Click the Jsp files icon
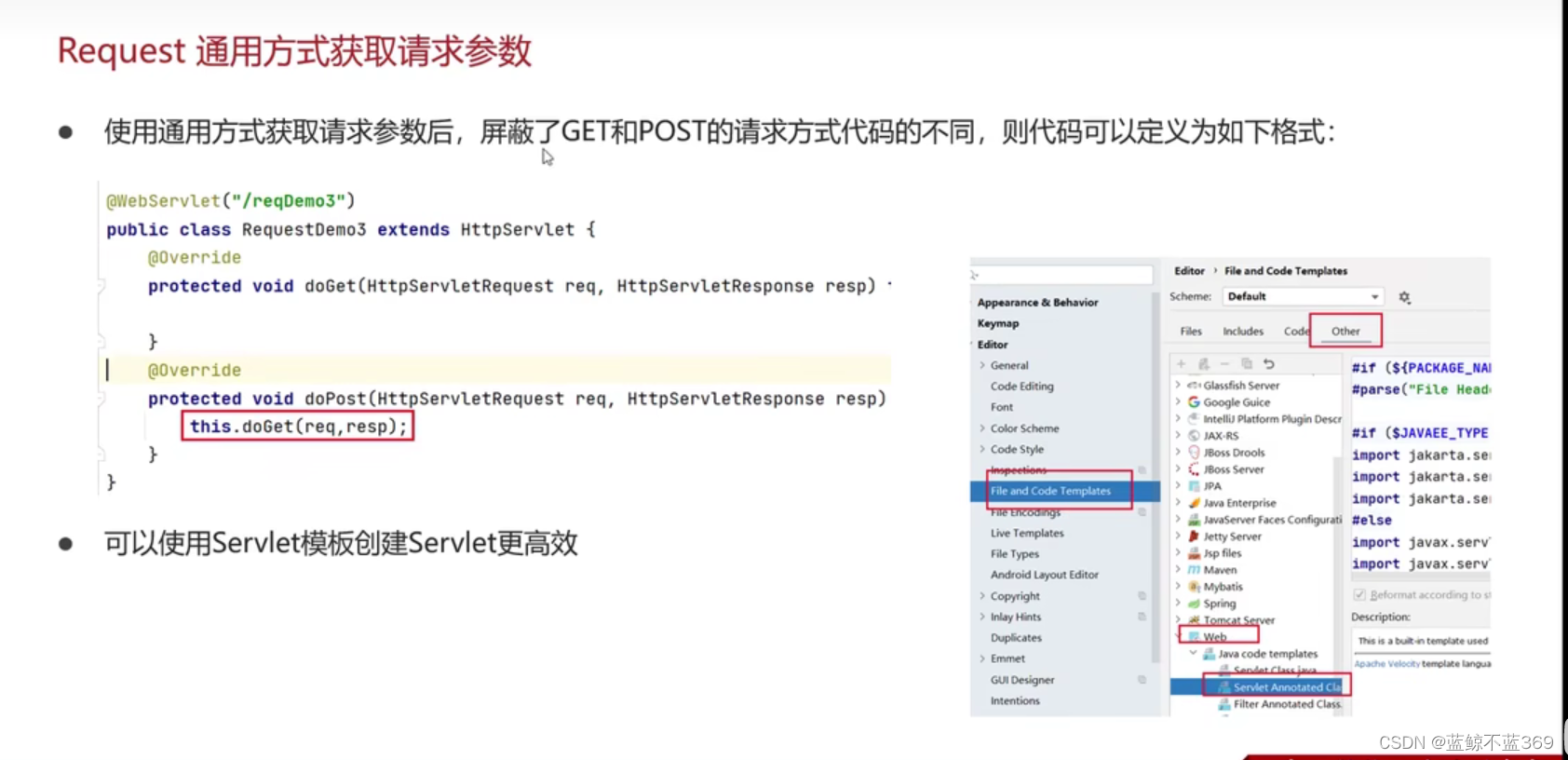The width and height of the screenshot is (1568, 760). click(x=1194, y=553)
